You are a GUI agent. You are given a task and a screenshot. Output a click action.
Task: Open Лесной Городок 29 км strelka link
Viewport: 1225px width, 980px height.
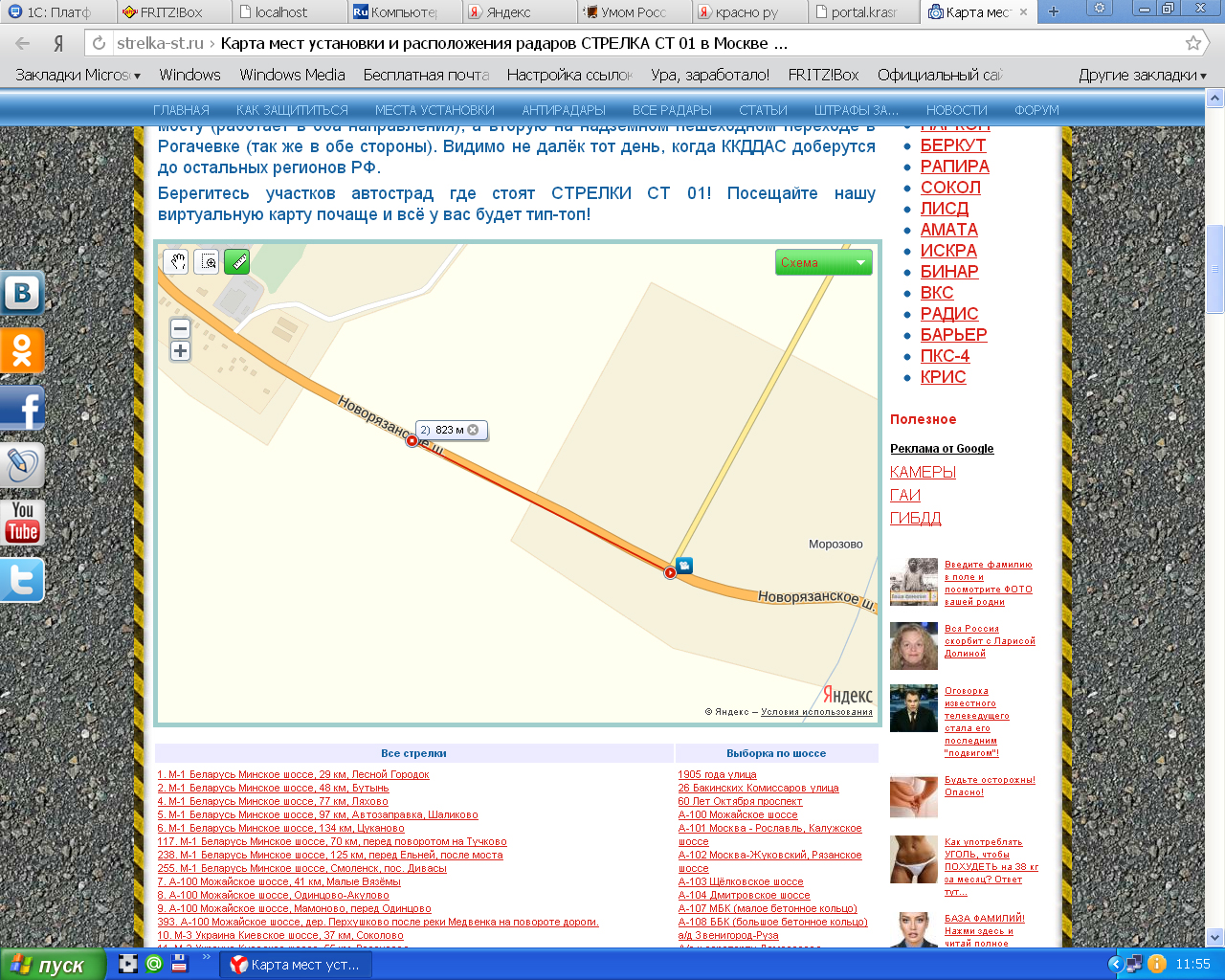coord(294,774)
